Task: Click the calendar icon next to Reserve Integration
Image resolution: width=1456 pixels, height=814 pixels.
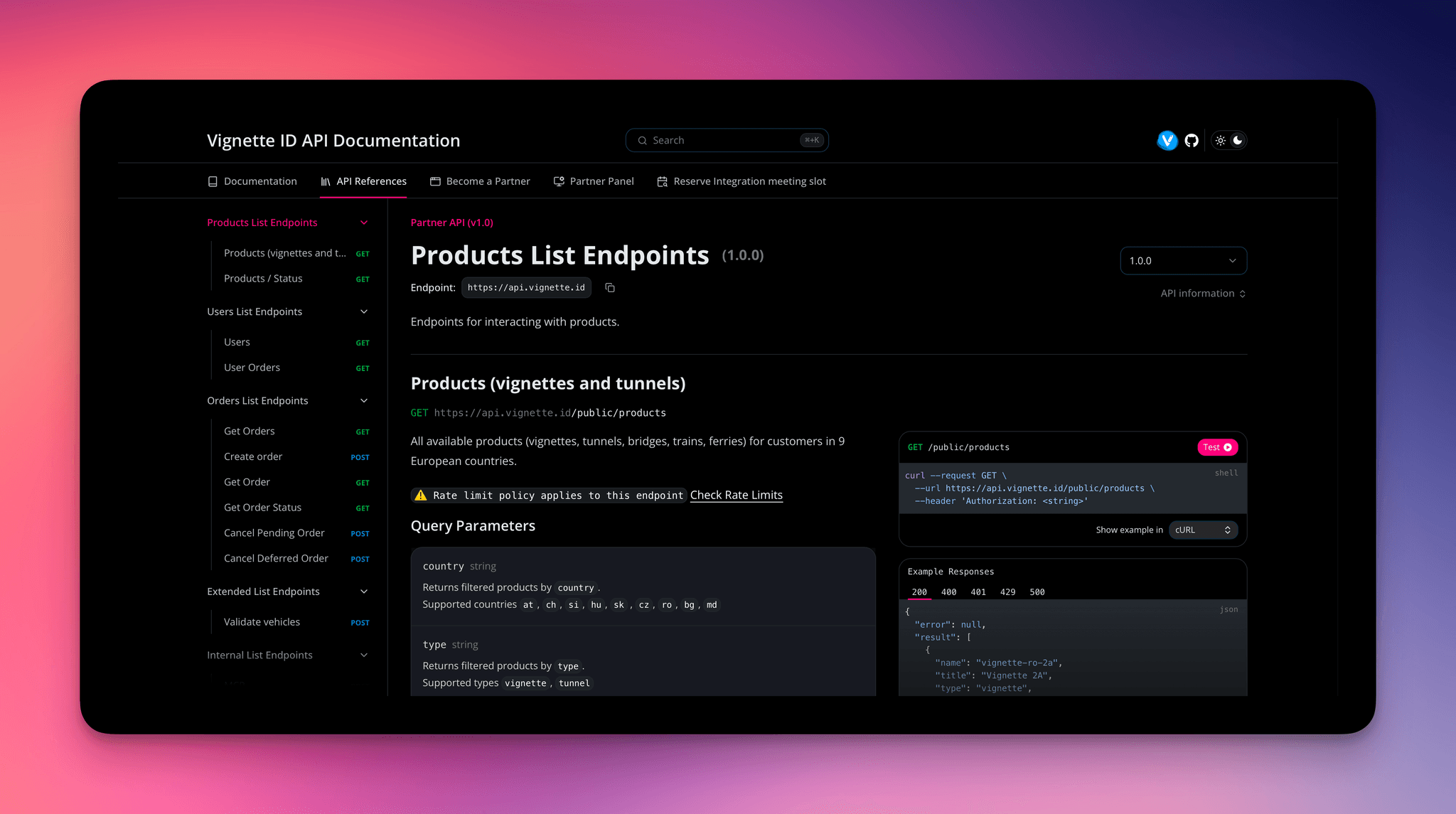Action: [663, 181]
